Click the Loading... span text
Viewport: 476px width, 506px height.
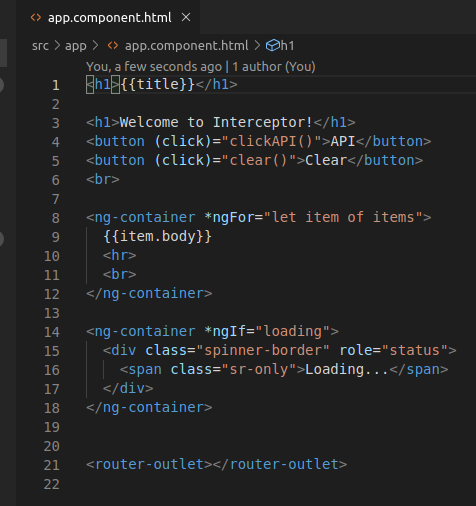347,369
